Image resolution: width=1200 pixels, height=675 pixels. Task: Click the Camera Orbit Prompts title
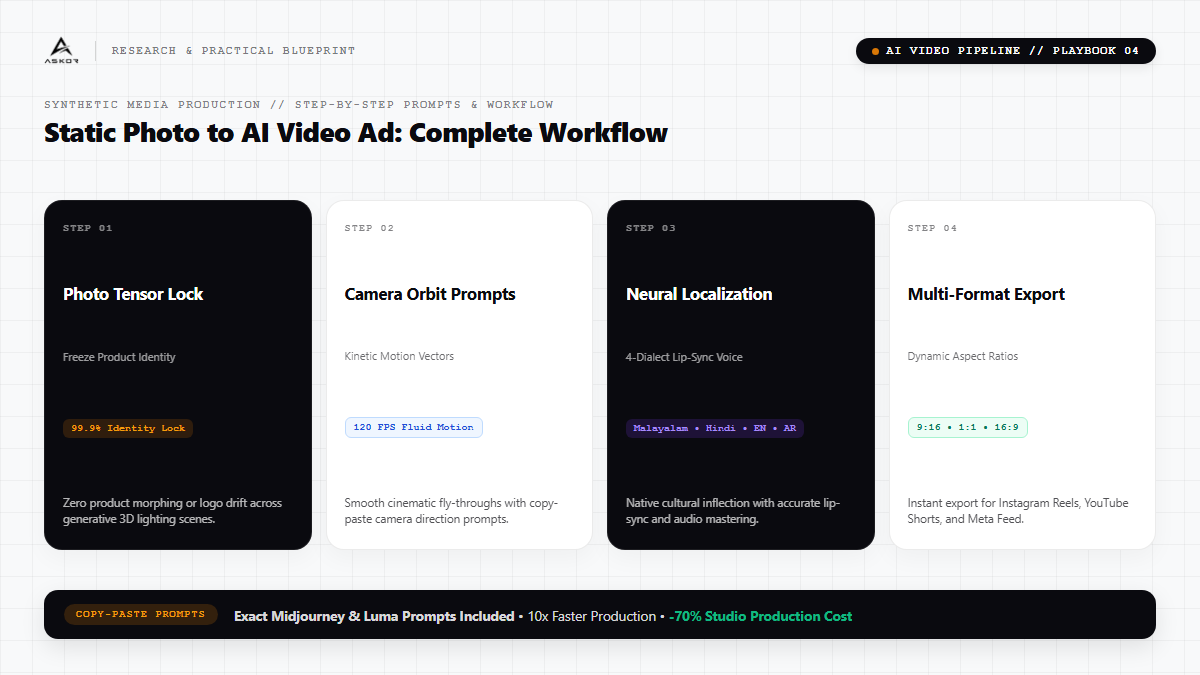pyautogui.click(x=430, y=294)
